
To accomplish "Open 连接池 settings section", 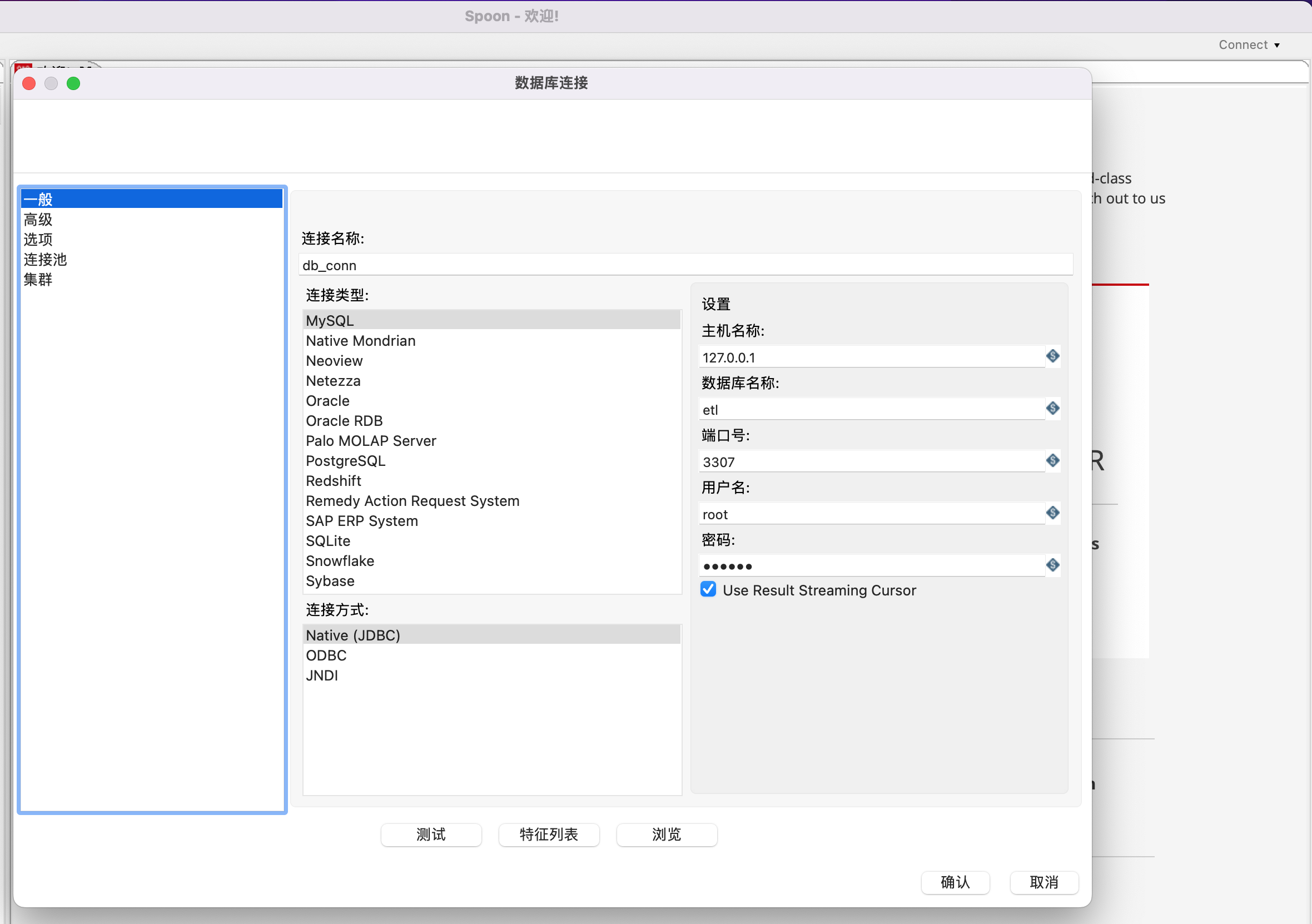I will click(45, 260).
